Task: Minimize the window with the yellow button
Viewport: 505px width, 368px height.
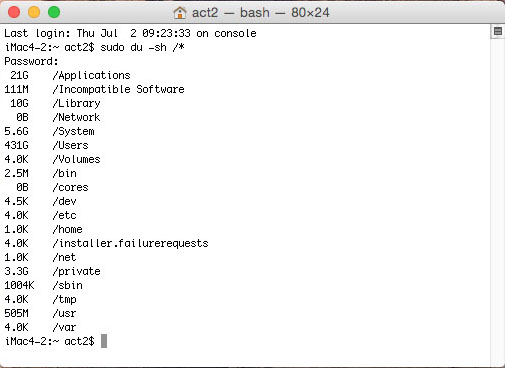Action: coord(34,12)
